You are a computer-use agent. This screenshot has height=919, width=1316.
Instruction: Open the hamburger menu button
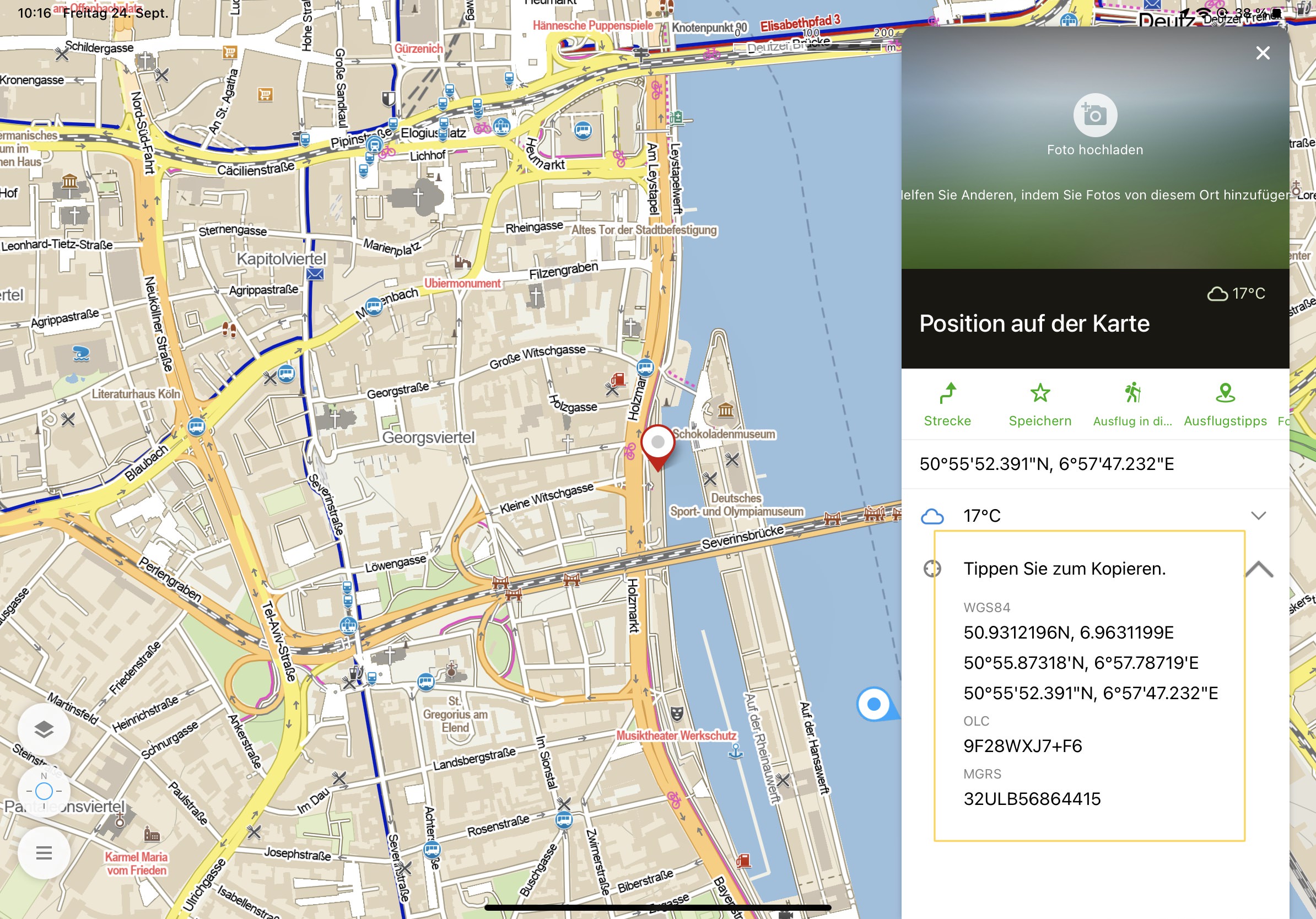click(44, 852)
